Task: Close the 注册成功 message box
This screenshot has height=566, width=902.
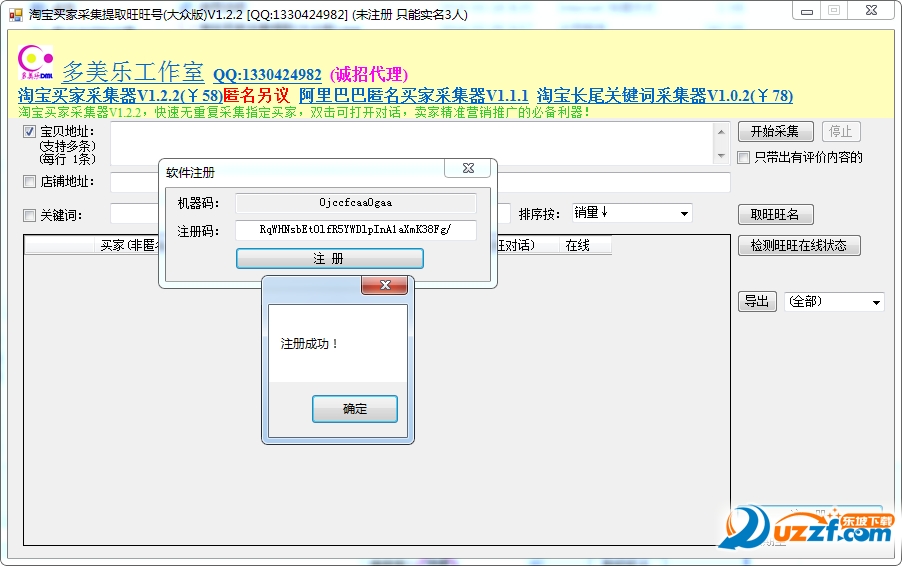Action: click(x=385, y=285)
